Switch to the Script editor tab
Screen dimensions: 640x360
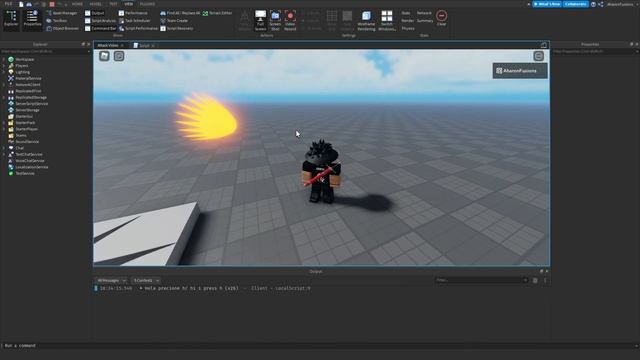click(144, 46)
